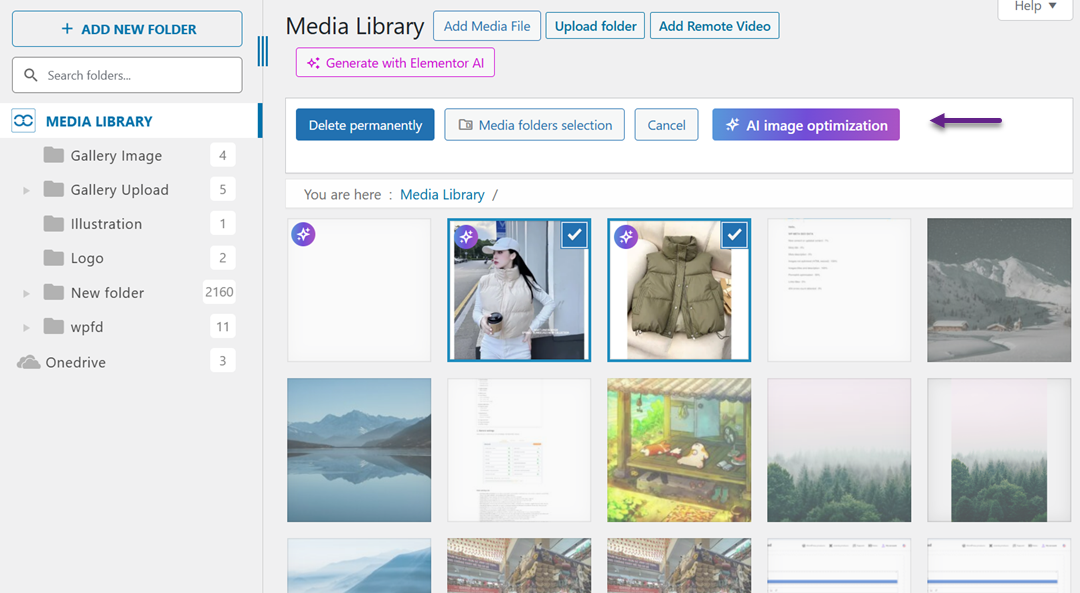The height and width of the screenshot is (593, 1080).
Task: Click the AI sparkle badge on the jacket image
Action: click(626, 236)
